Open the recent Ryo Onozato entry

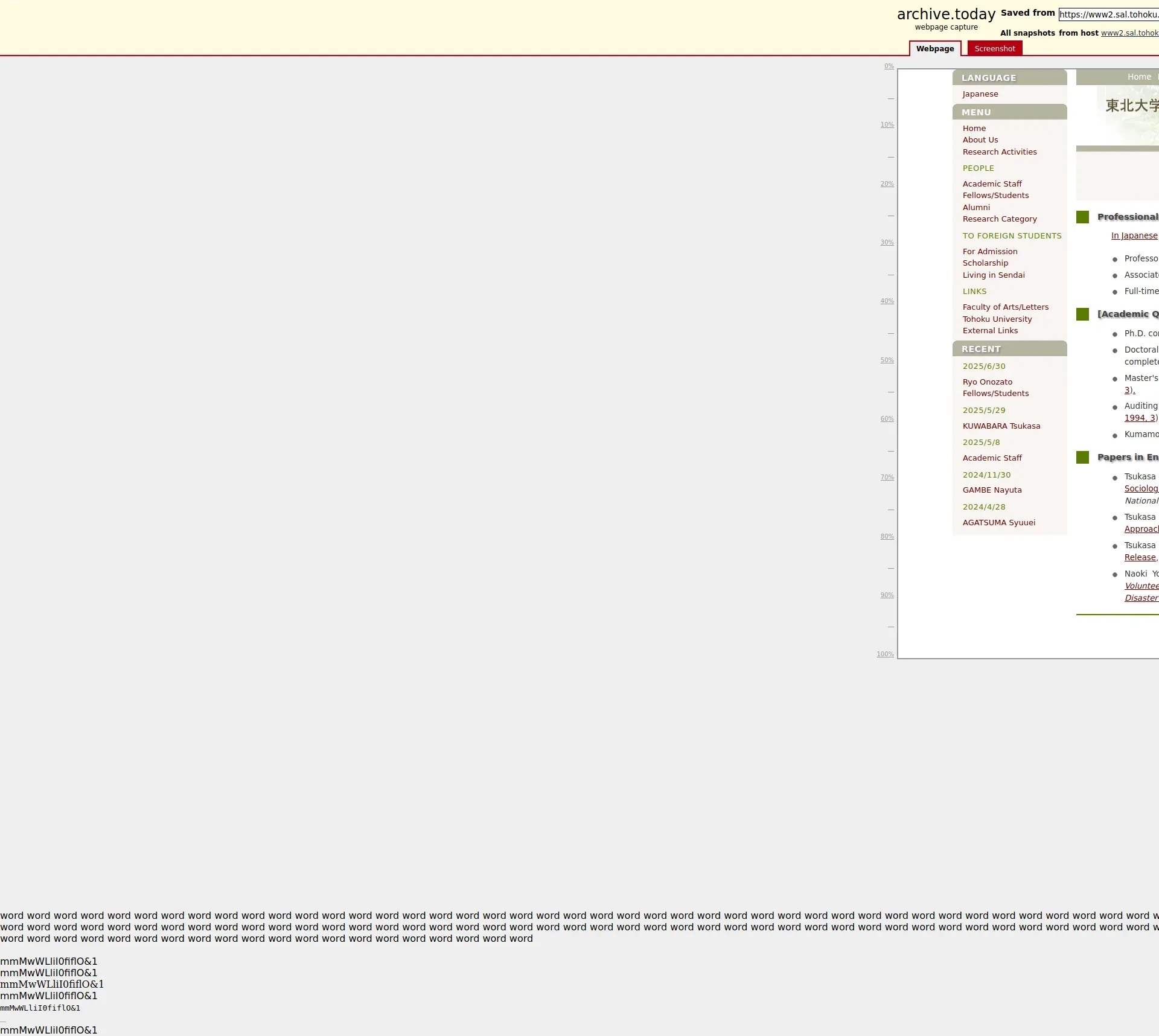[987, 382]
